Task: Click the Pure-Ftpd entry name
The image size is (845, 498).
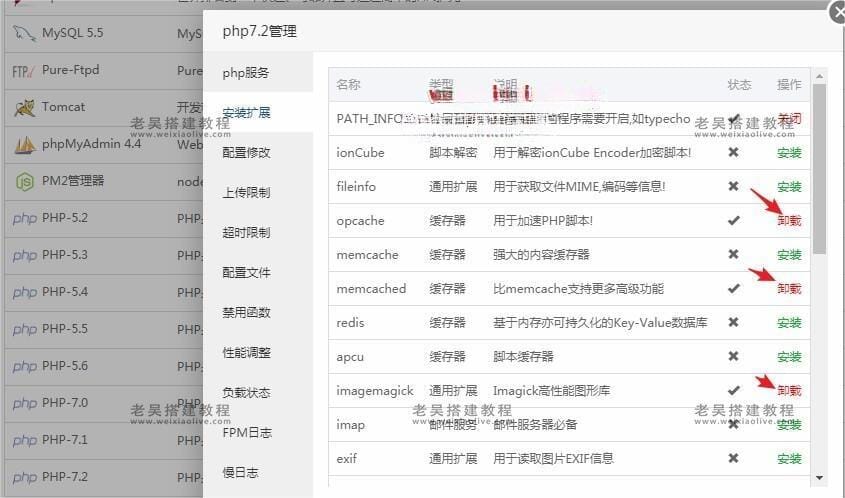Action: [71, 70]
